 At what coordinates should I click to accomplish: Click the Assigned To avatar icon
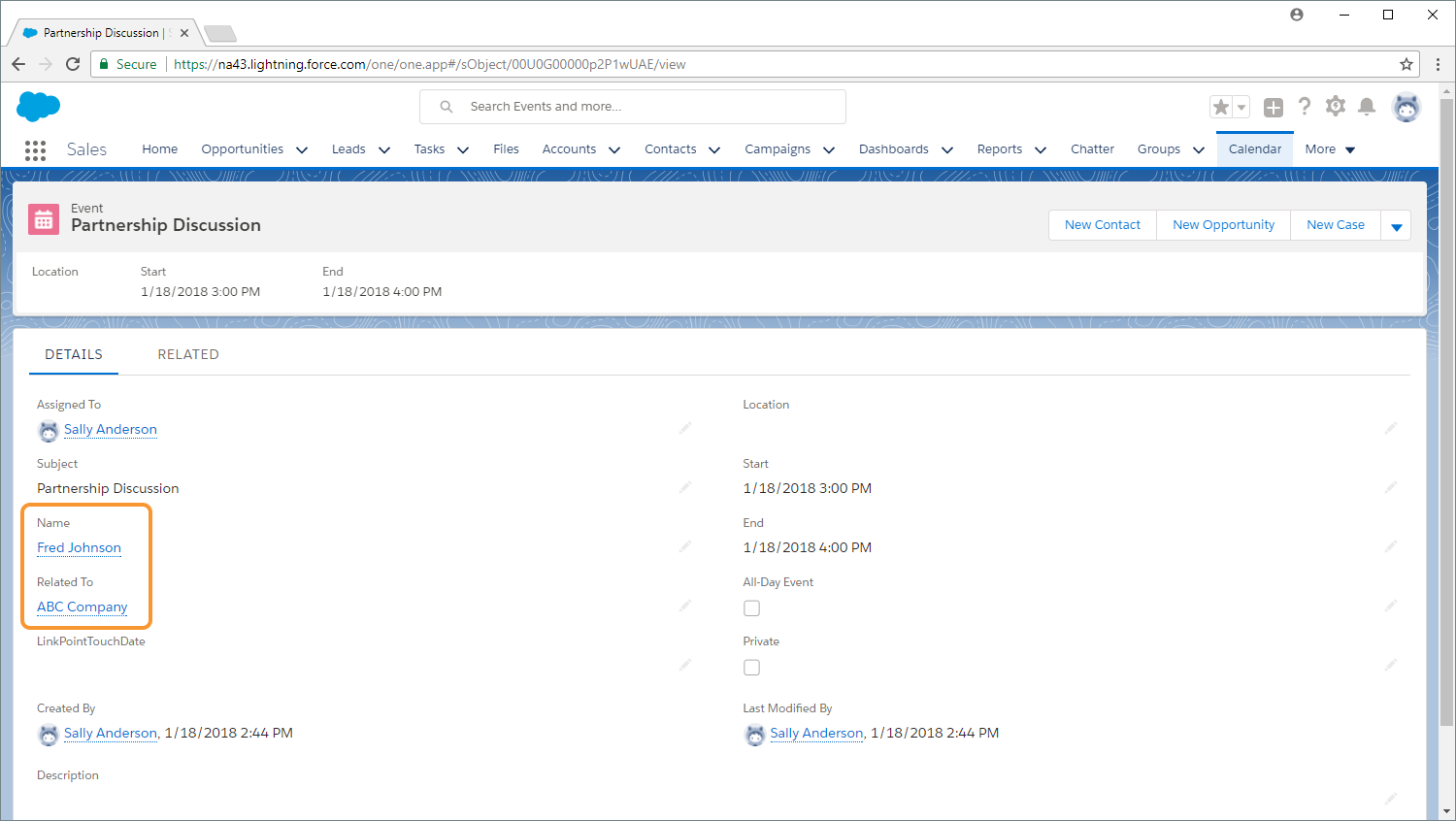[x=49, y=430]
